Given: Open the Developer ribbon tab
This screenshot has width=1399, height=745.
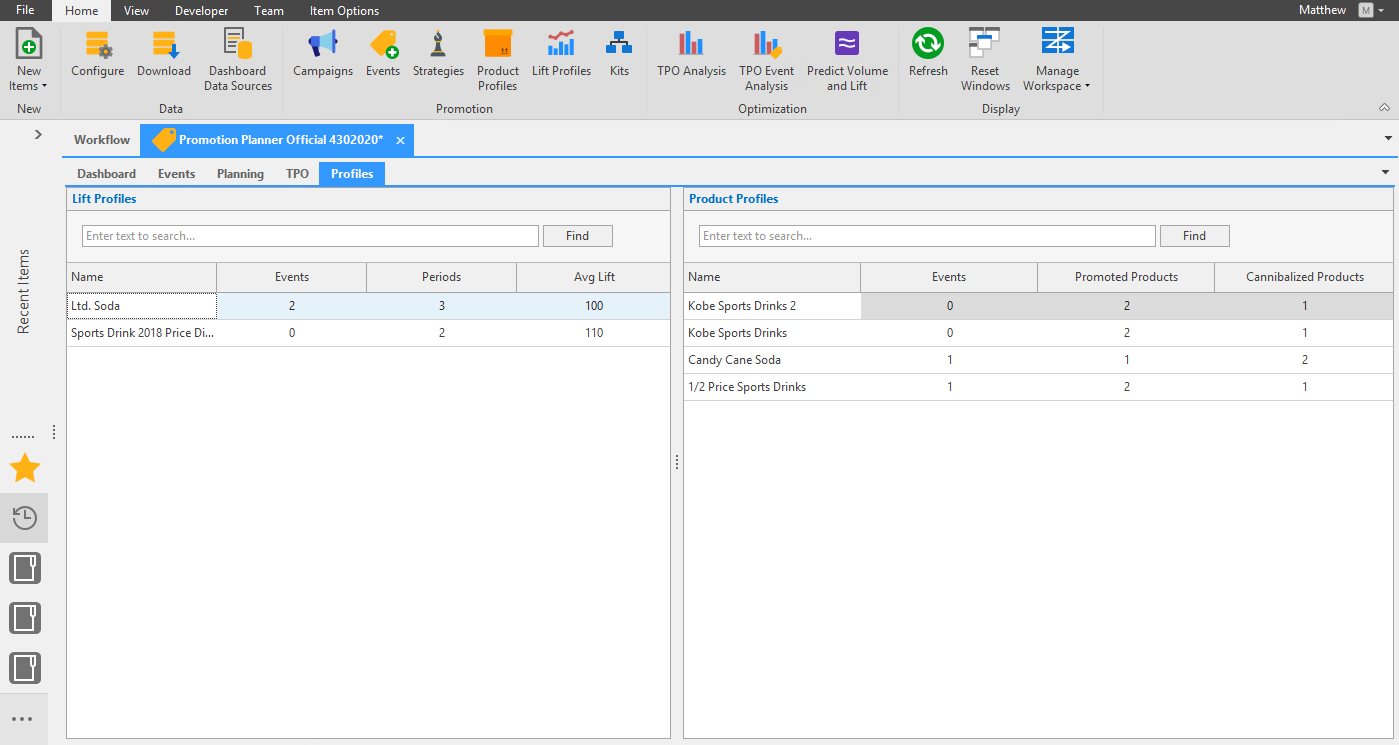Looking at the screenshot, I should (x=201, y=10).
